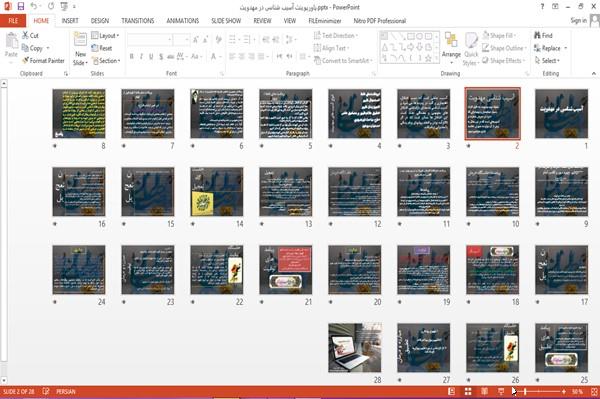Click the Sign in link

tap(578, 20)
